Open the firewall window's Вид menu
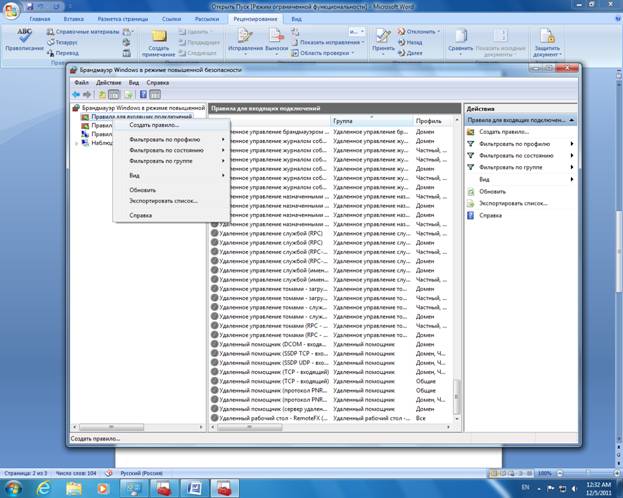 134,83
